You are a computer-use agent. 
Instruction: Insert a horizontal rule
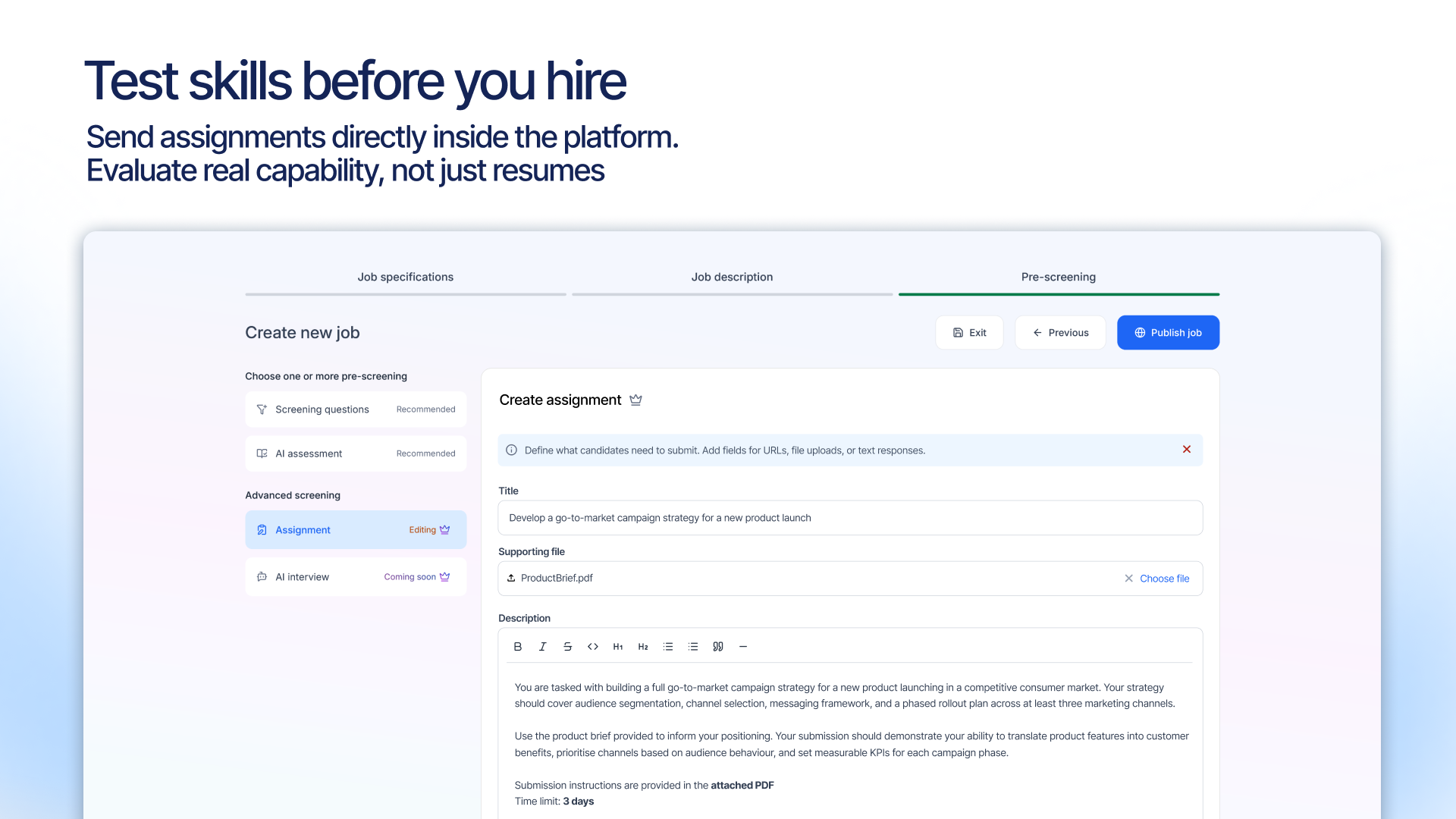(x=743, y=647)
